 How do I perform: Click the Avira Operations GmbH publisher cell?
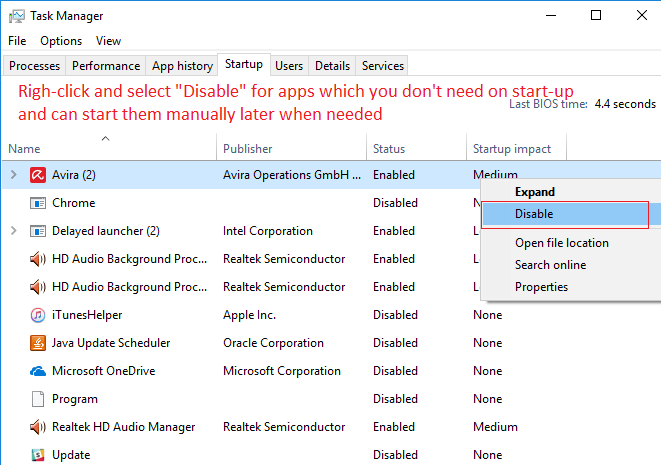[292, 175]
